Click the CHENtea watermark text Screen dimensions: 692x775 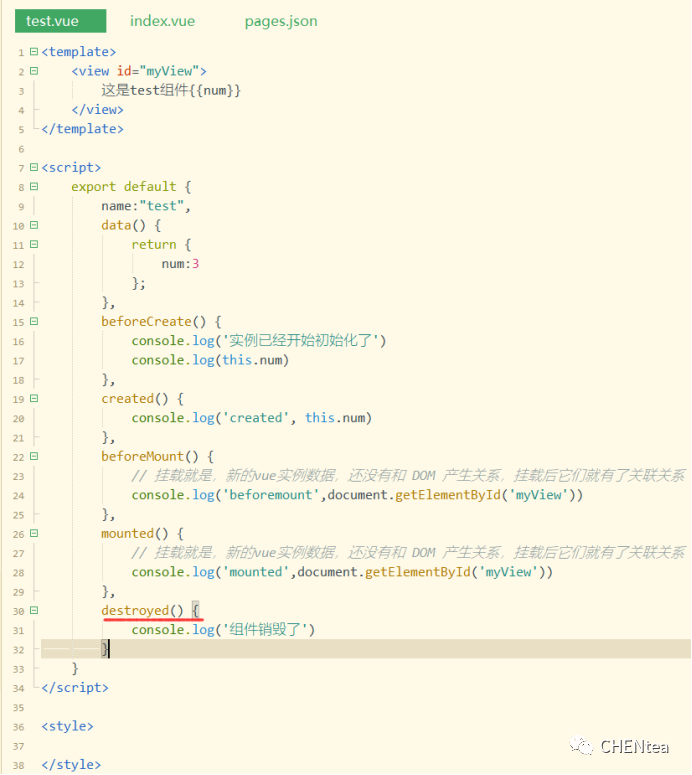click(x=634, y=747)
